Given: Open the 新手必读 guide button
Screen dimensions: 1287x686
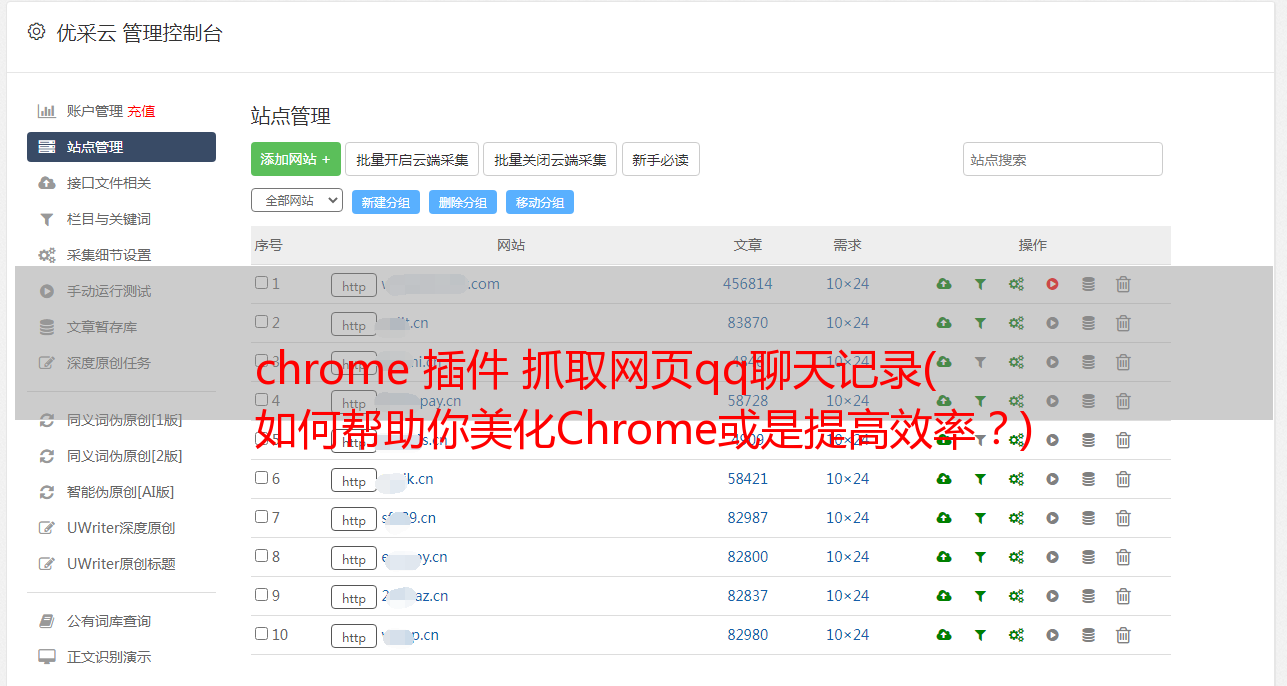Looking at the screenshot, I should pos(661,159).
